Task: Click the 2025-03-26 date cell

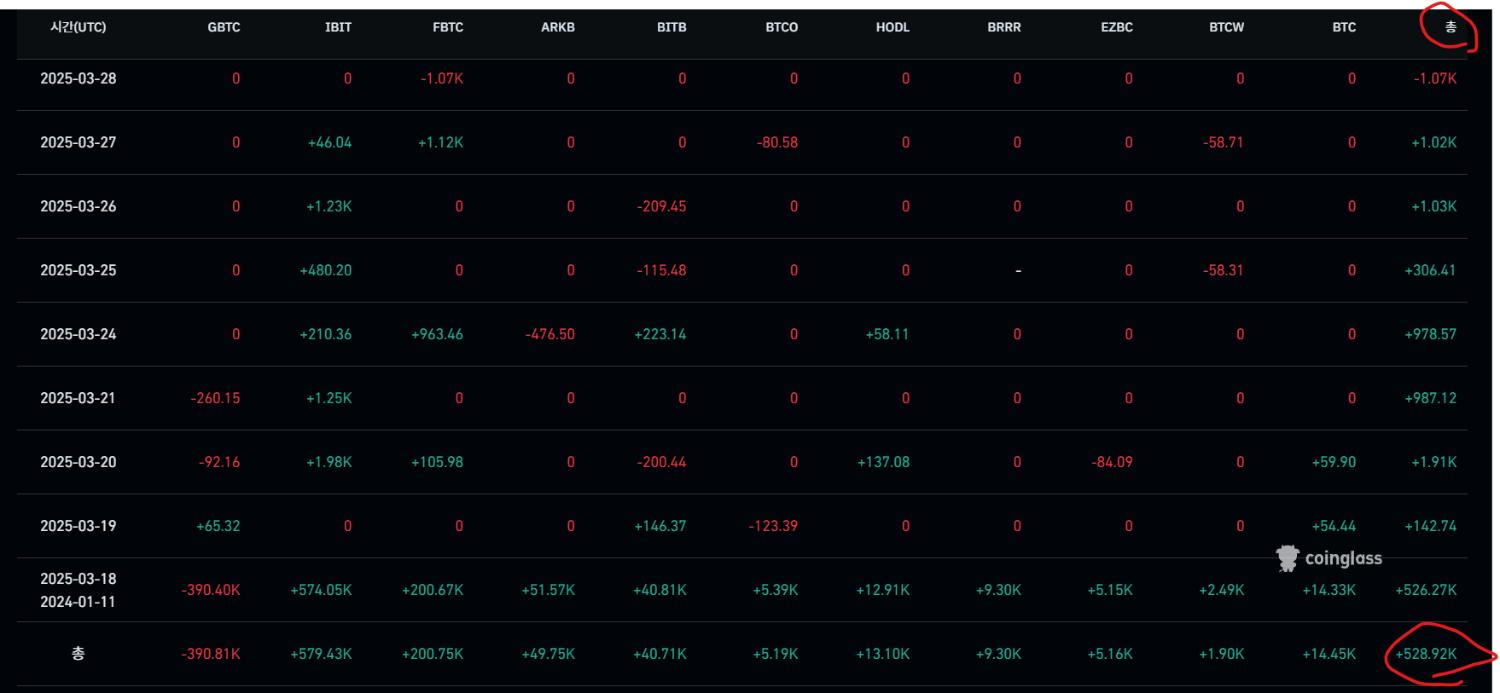Action: pos(78,206)
